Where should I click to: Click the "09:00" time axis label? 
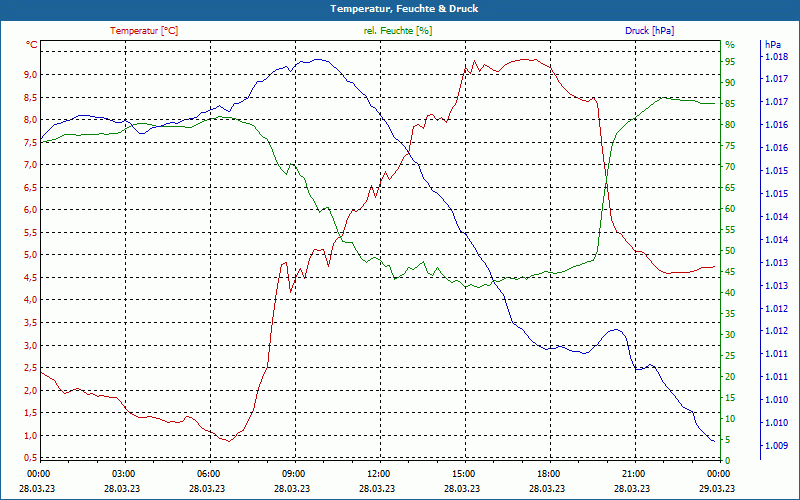[x=293, y=474]
